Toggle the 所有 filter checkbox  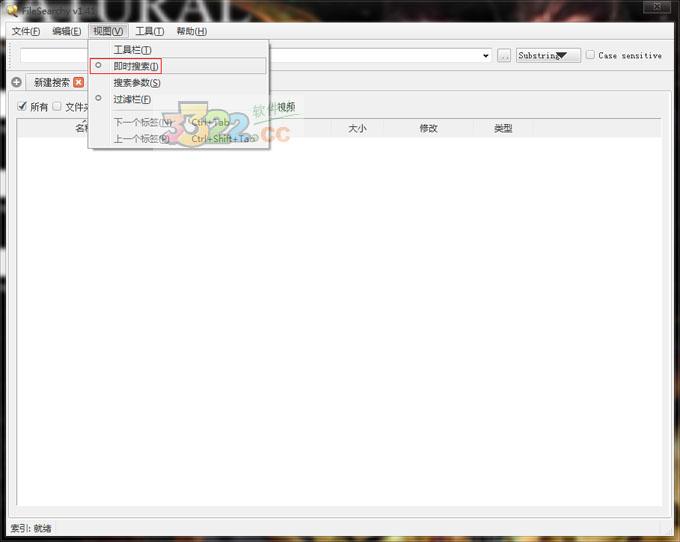click(22, 106)
